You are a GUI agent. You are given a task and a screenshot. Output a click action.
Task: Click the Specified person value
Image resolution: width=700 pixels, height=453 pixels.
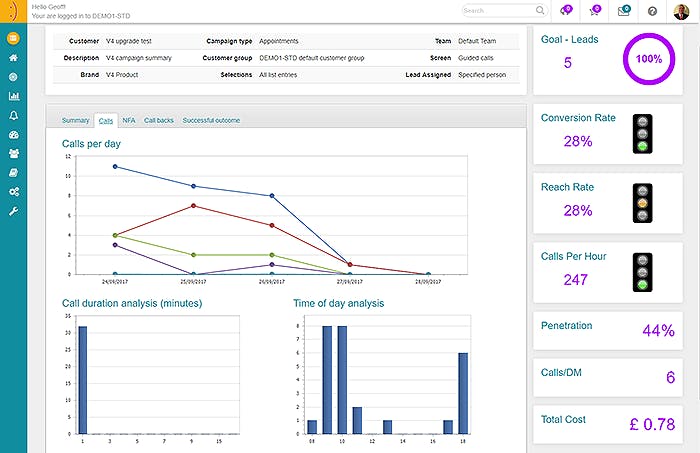click(482, 75)
